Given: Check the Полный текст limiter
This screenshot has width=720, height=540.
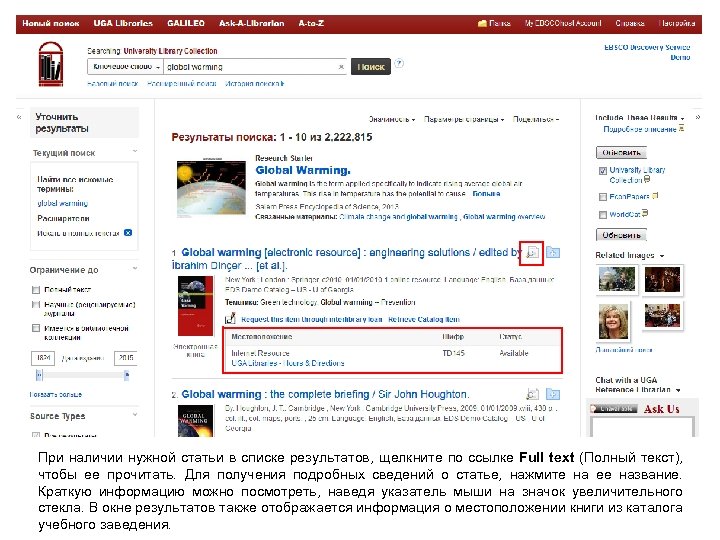Looking at the screenshot, I should tap(36, 290).
